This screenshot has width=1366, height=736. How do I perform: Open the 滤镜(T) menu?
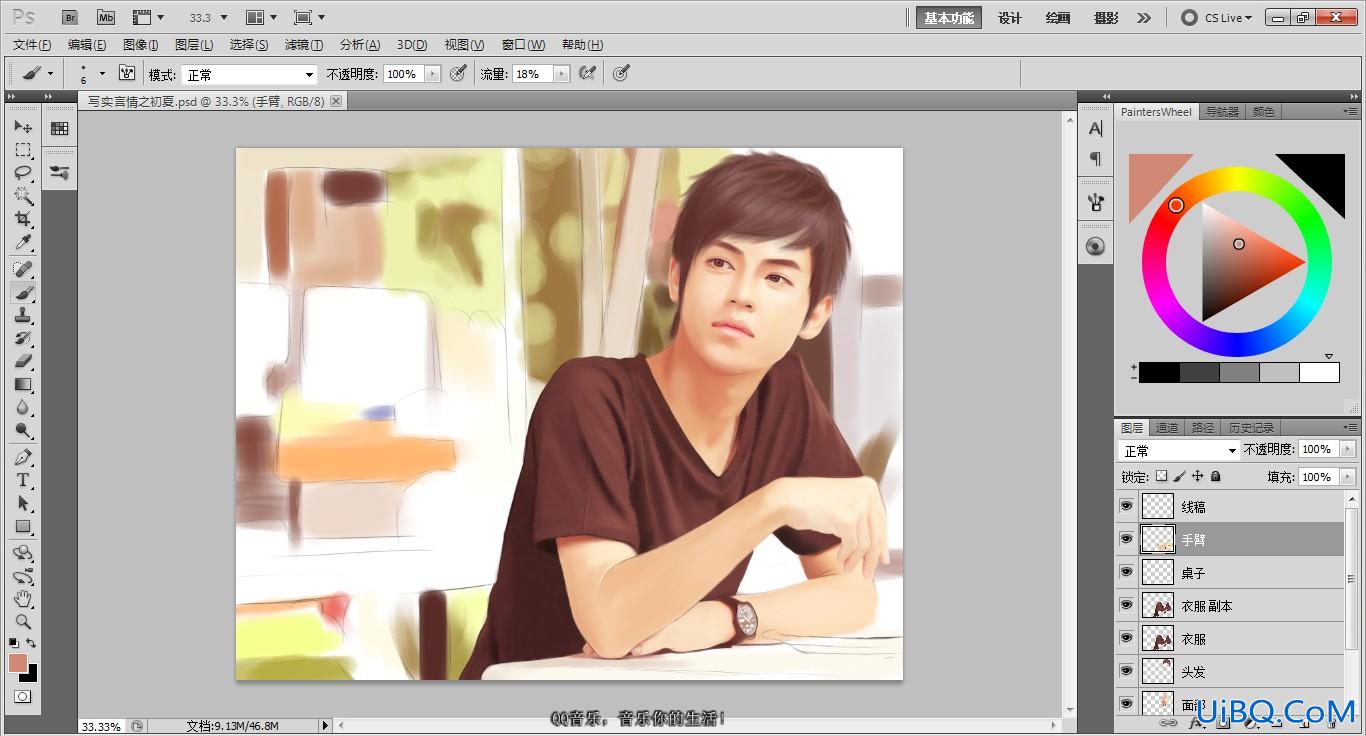[x=304, y=45]
